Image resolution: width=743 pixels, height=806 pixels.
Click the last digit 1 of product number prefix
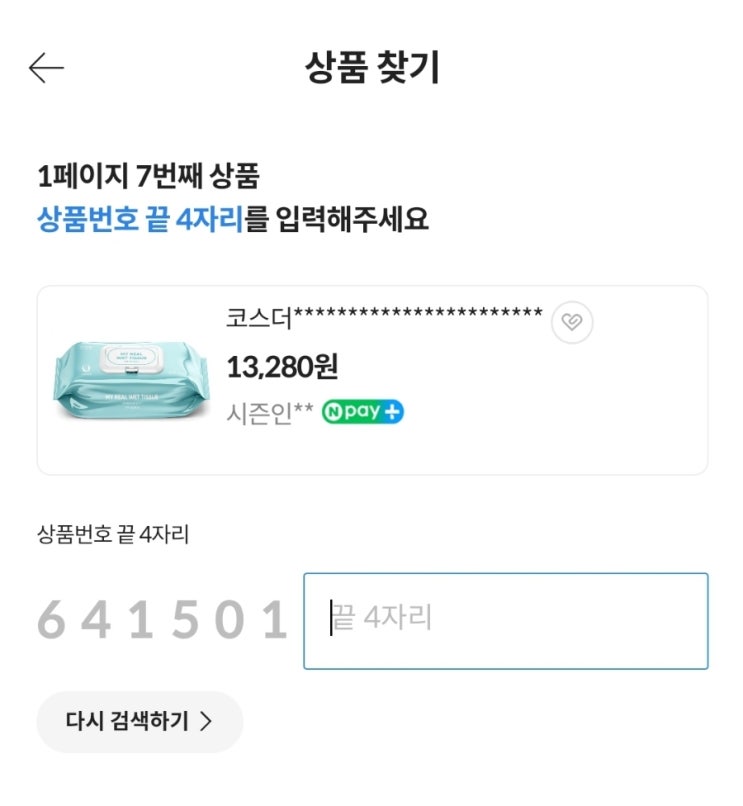coord(274,621)
